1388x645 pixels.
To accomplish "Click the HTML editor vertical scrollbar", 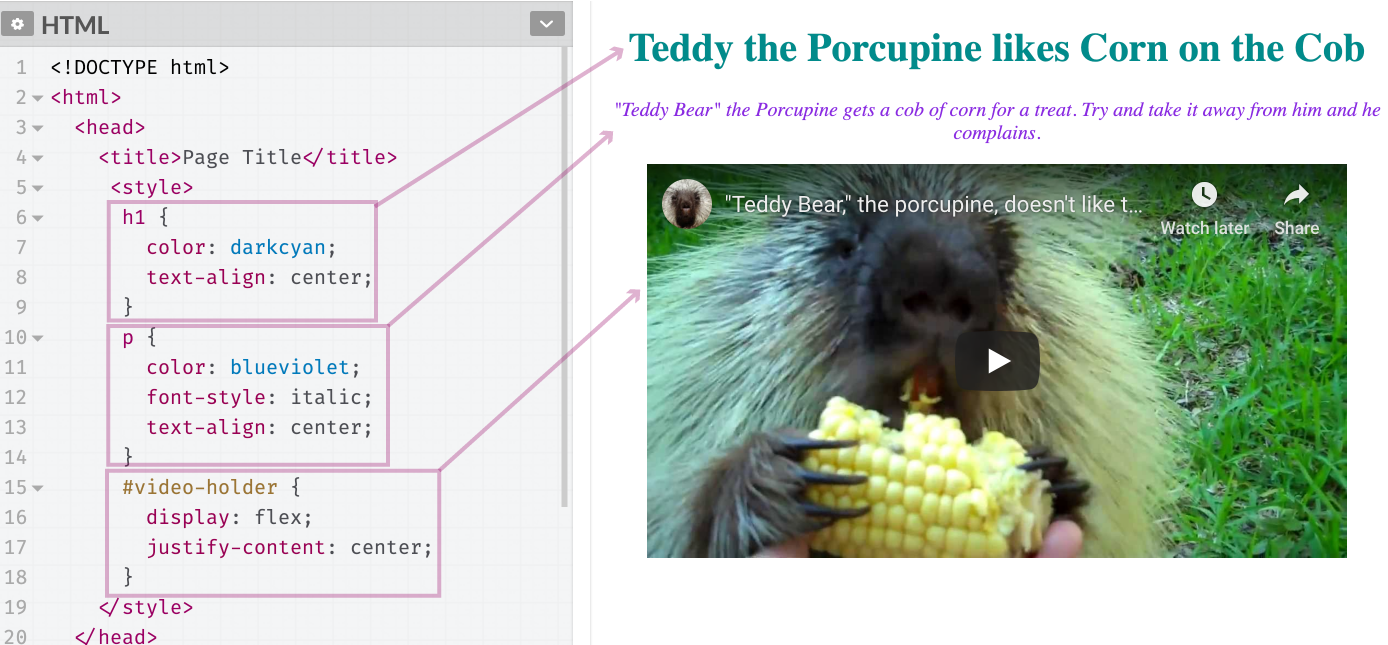I will coord(565,275).
